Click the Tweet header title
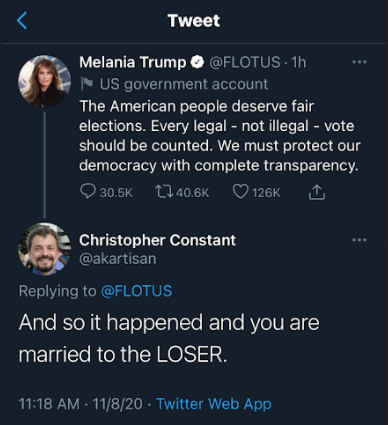 pos(194,21)
